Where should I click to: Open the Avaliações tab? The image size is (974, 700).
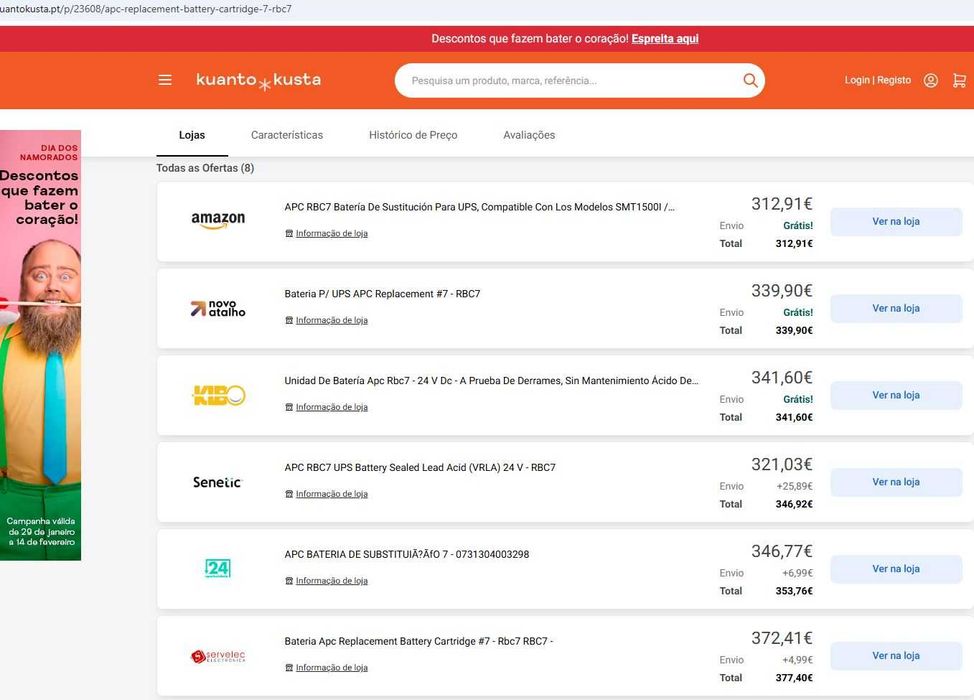click(x=529, y=135)
